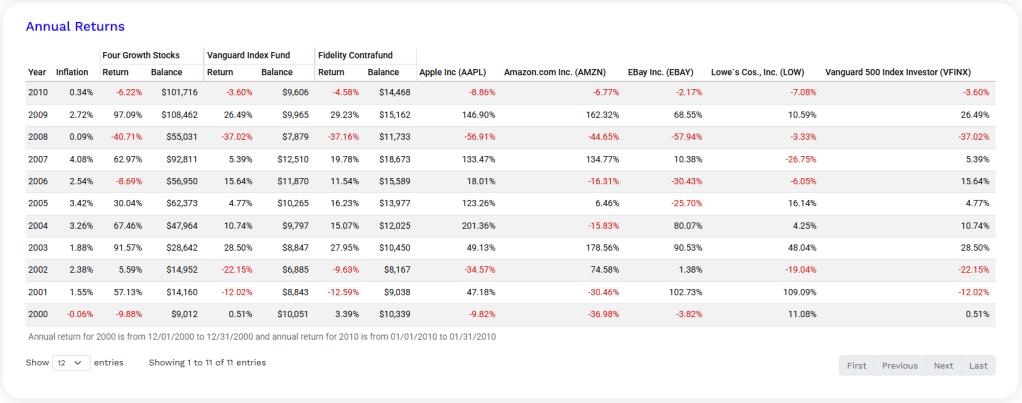Select the 2008 year row
This screenshot has height=403, width=1022.
click(37, 136)
